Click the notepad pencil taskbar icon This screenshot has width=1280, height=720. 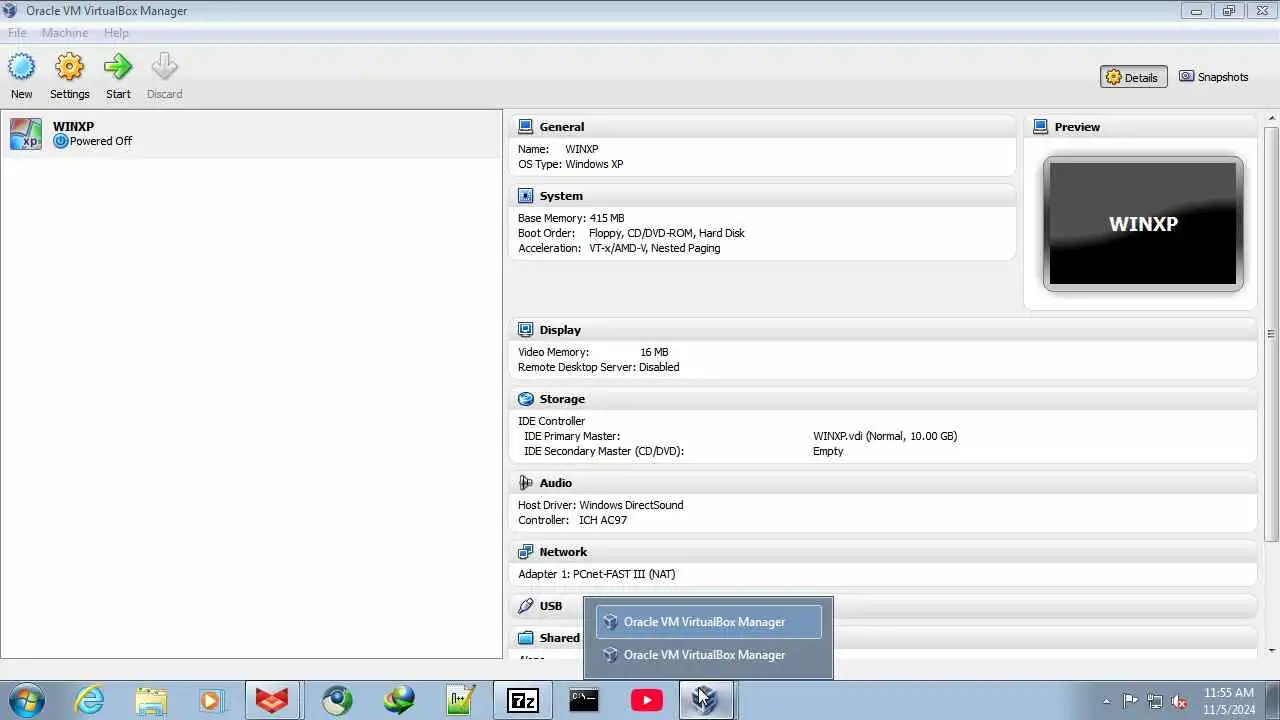pos(460,700)
